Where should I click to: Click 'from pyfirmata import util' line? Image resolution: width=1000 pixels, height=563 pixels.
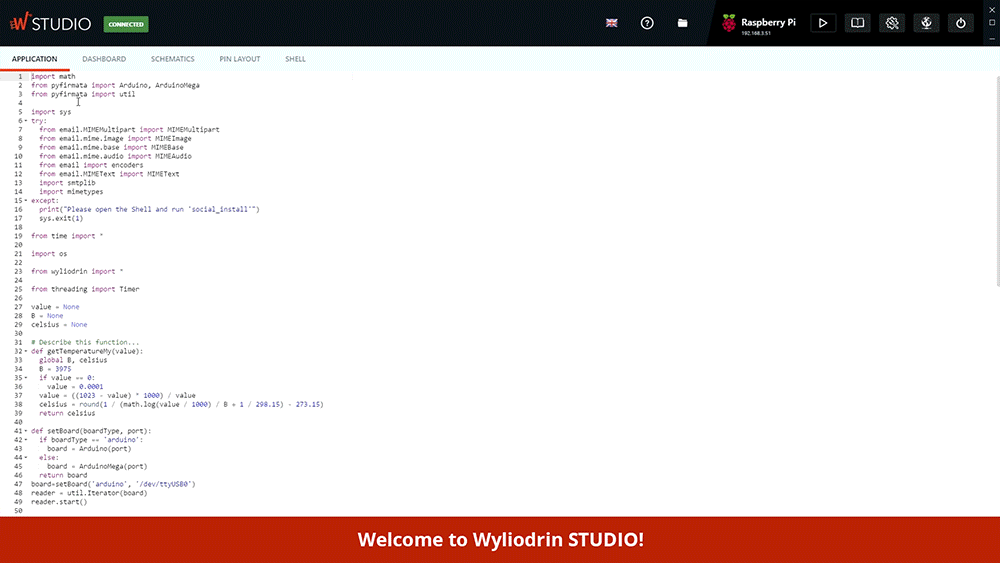pyautogui.click(x=83, y=94)
